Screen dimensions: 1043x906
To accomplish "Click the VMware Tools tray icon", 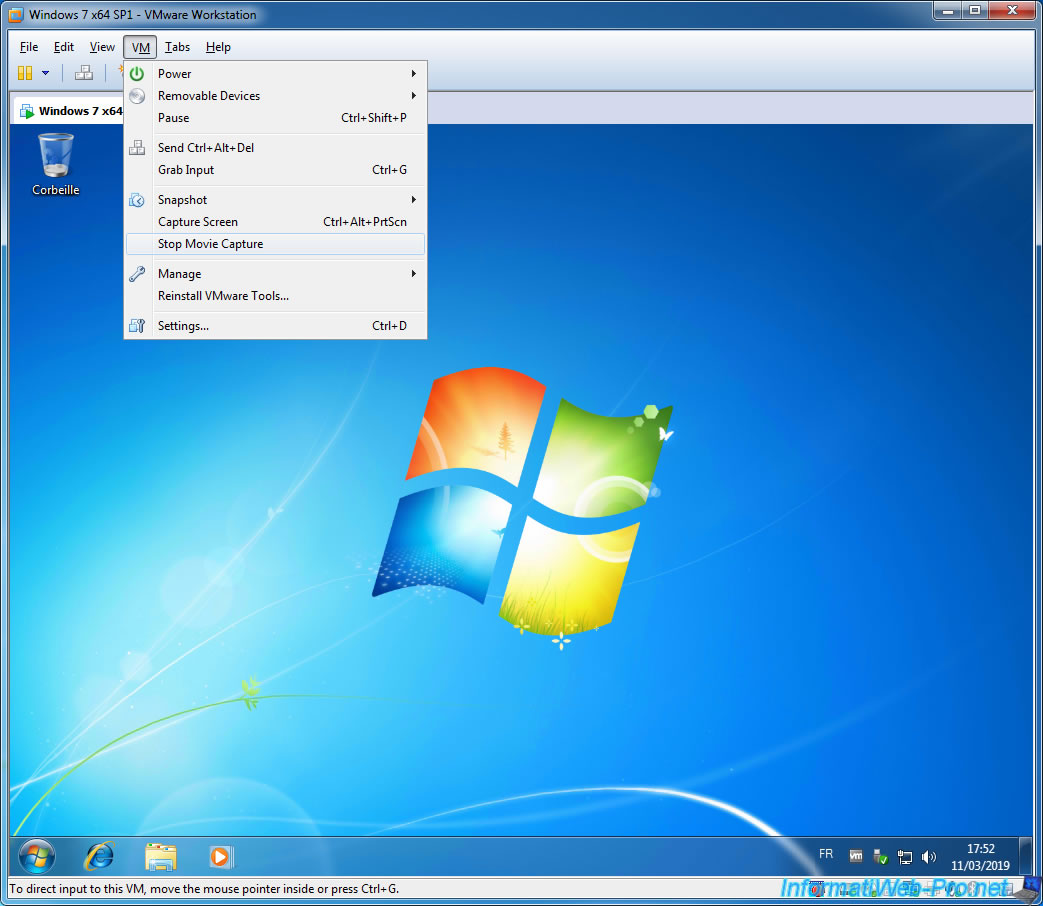I will [856, 856].
